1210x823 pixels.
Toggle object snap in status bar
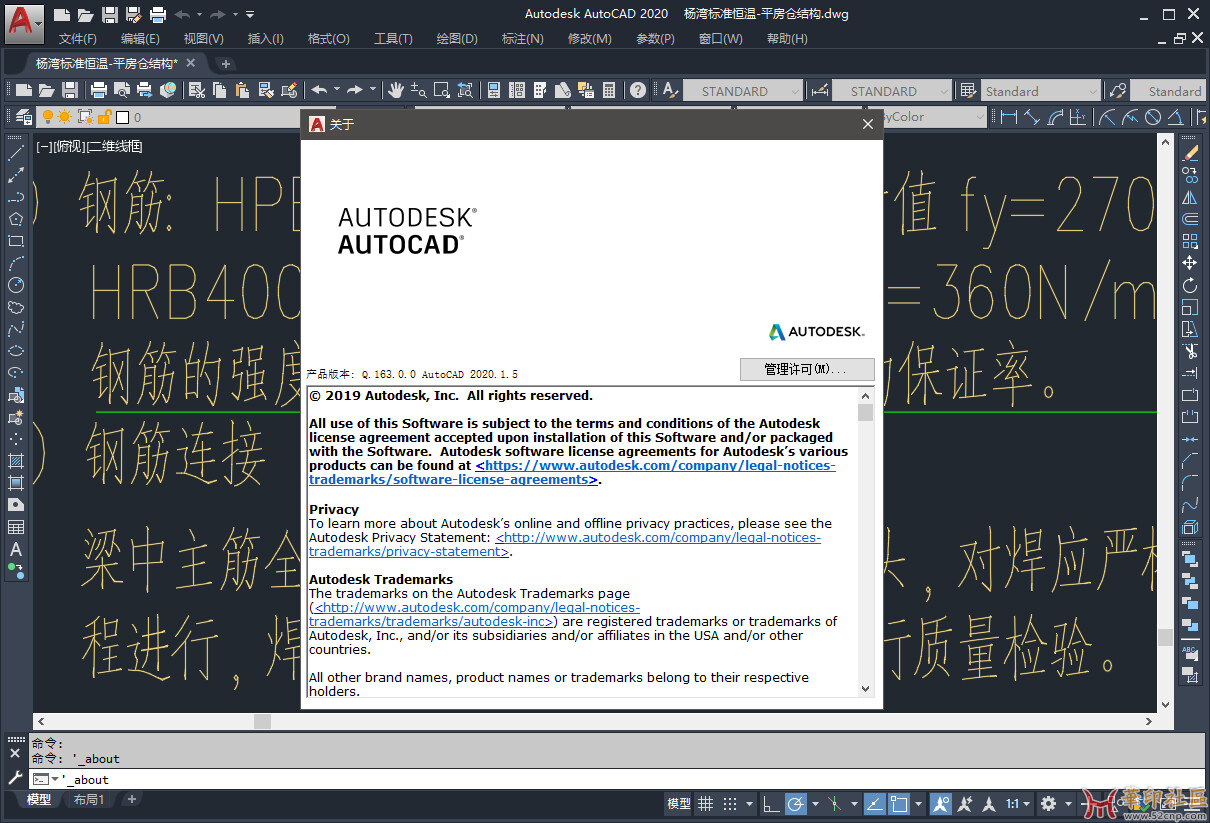[899, 803]
